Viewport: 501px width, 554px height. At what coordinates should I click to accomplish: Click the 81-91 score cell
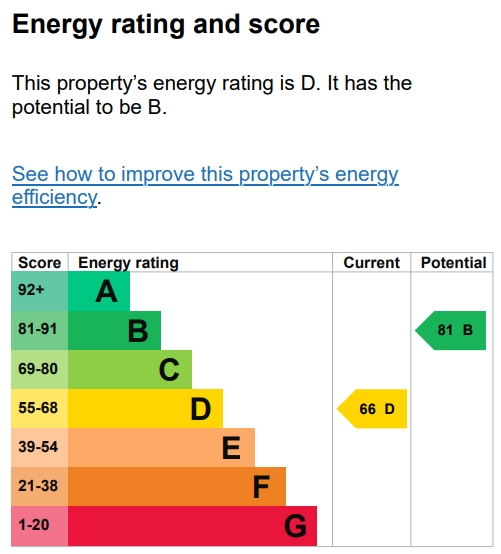click(40, 330)
